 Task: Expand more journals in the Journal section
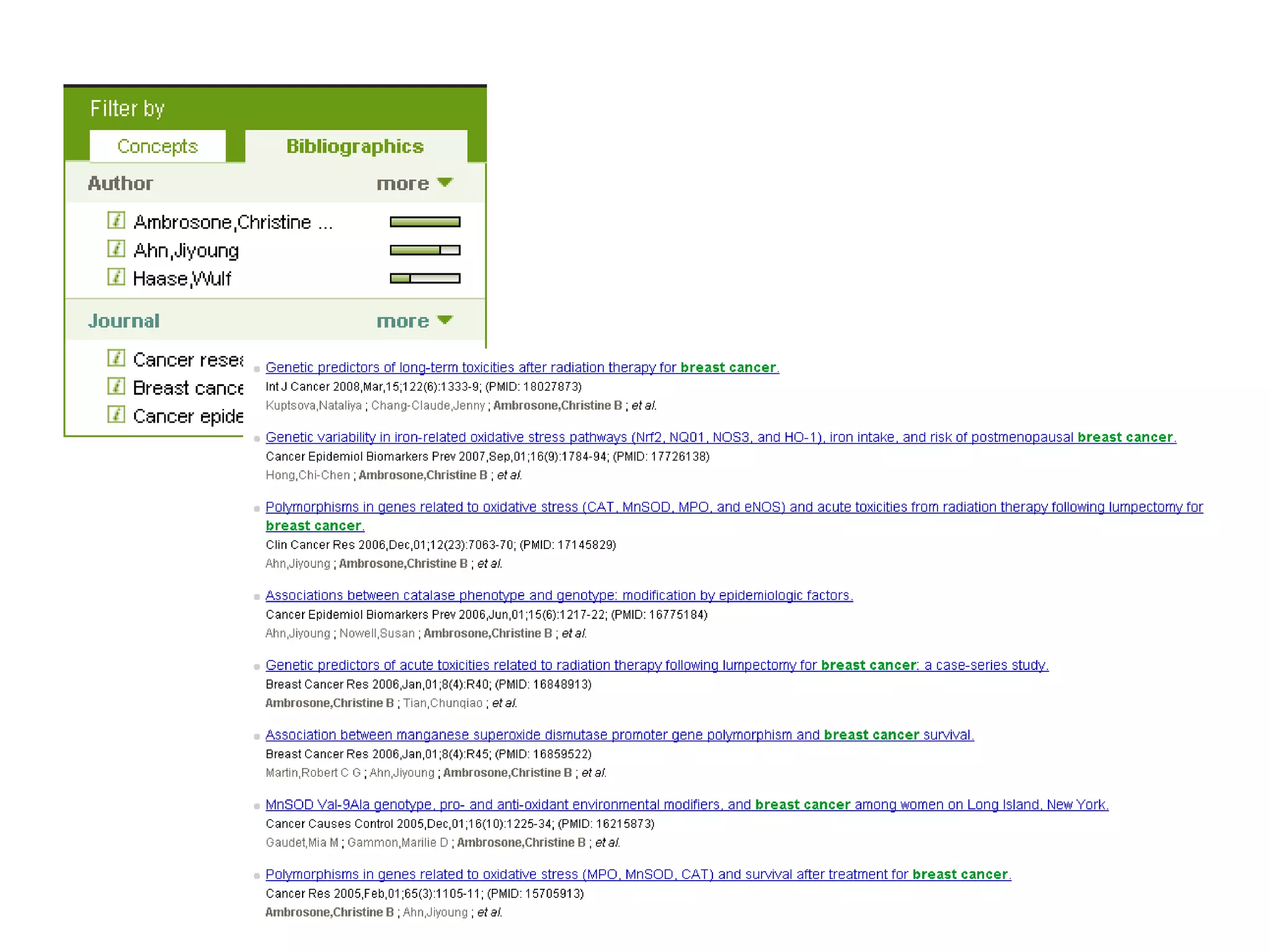tap(415, 321)
